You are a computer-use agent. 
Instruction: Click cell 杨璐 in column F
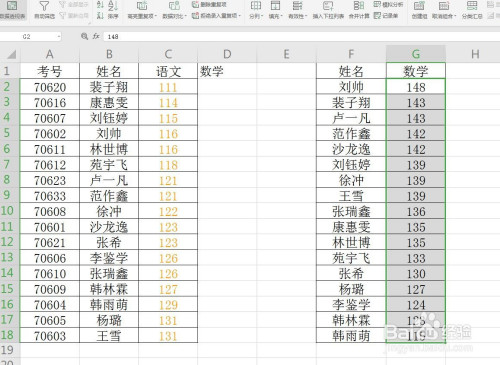tap(351, 289)
